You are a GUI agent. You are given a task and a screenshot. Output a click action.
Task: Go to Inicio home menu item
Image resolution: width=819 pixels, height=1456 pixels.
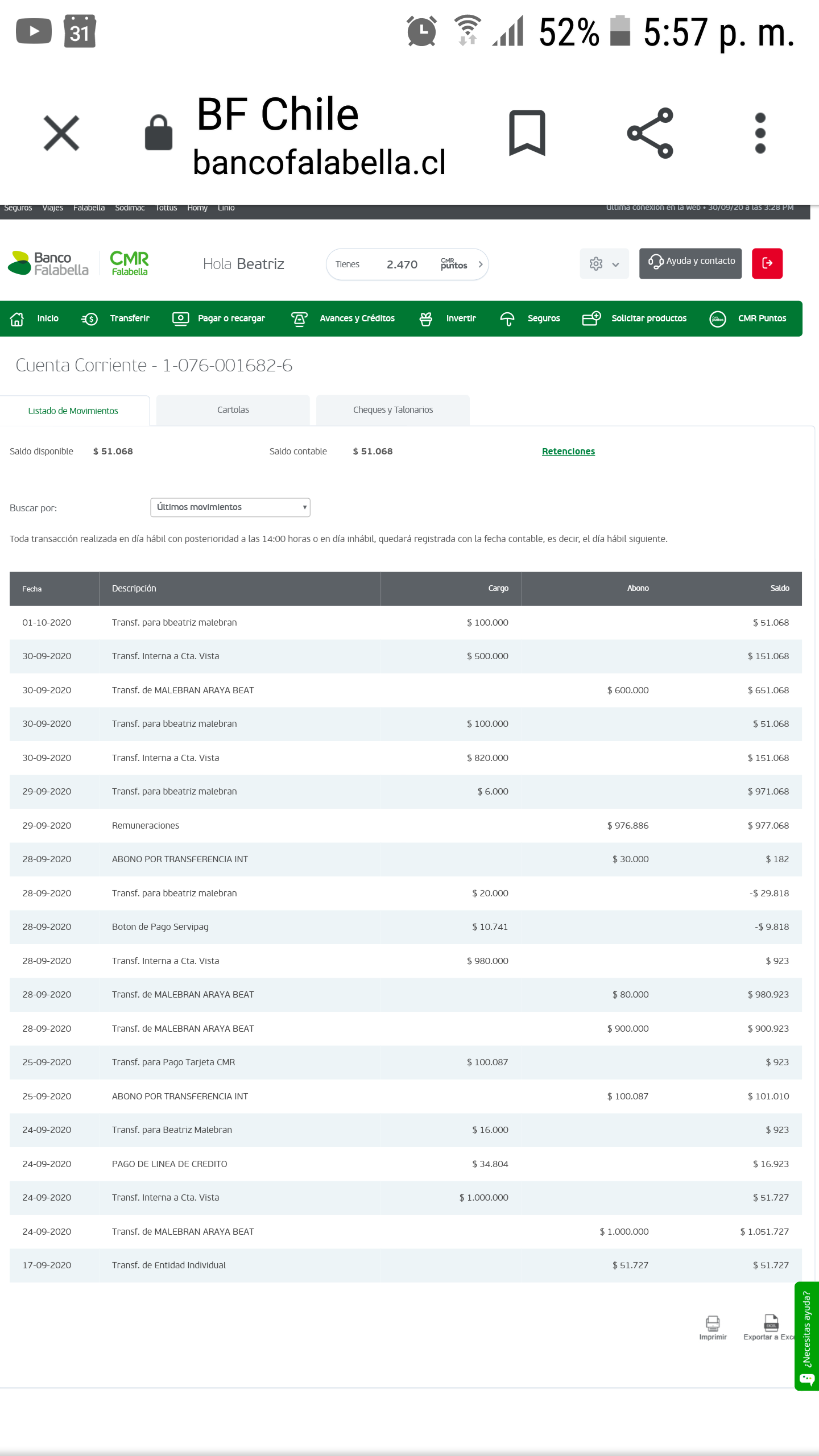pyautogui.click(x=35, y=318)
